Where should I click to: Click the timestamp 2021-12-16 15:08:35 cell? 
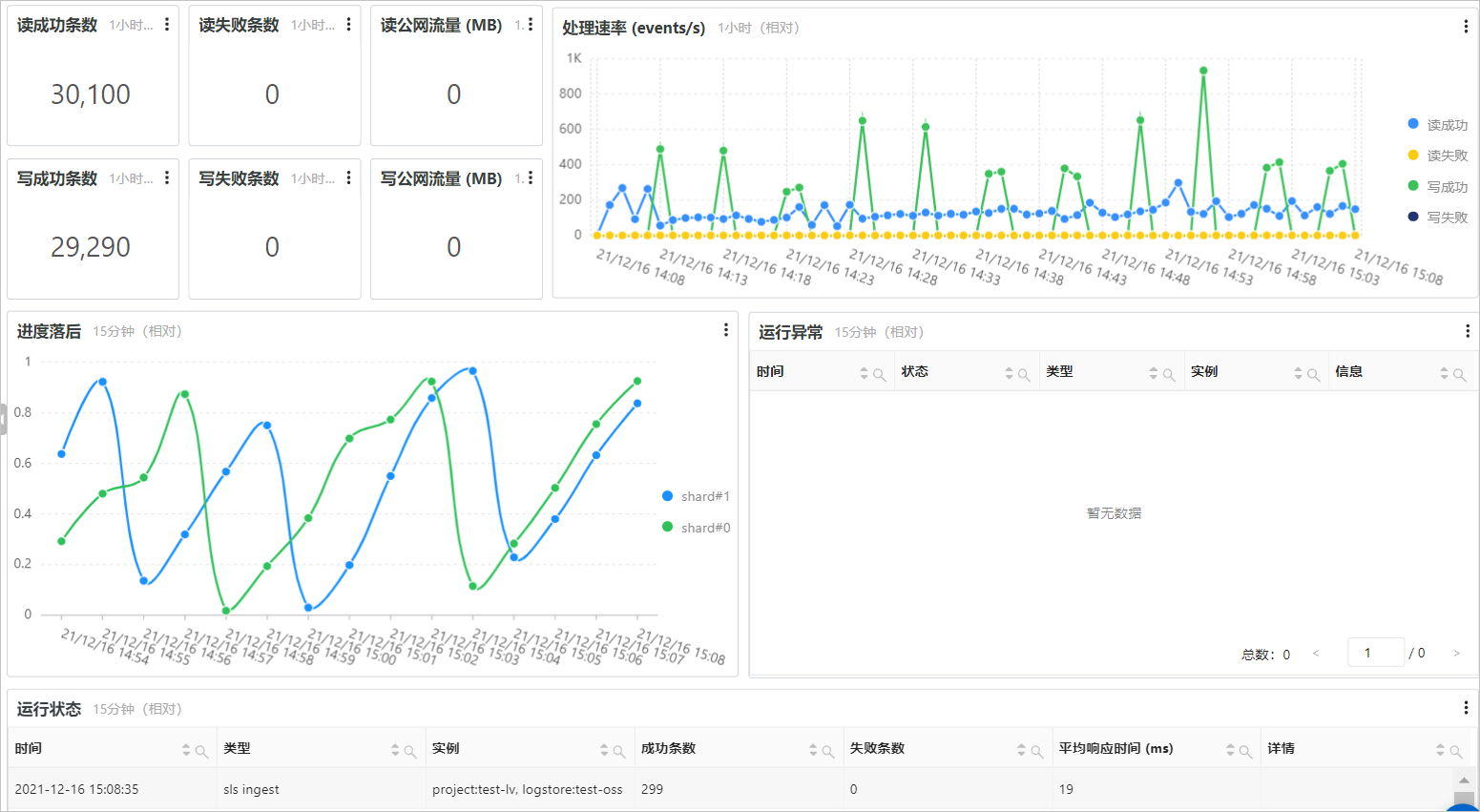(x=76, y=789)
